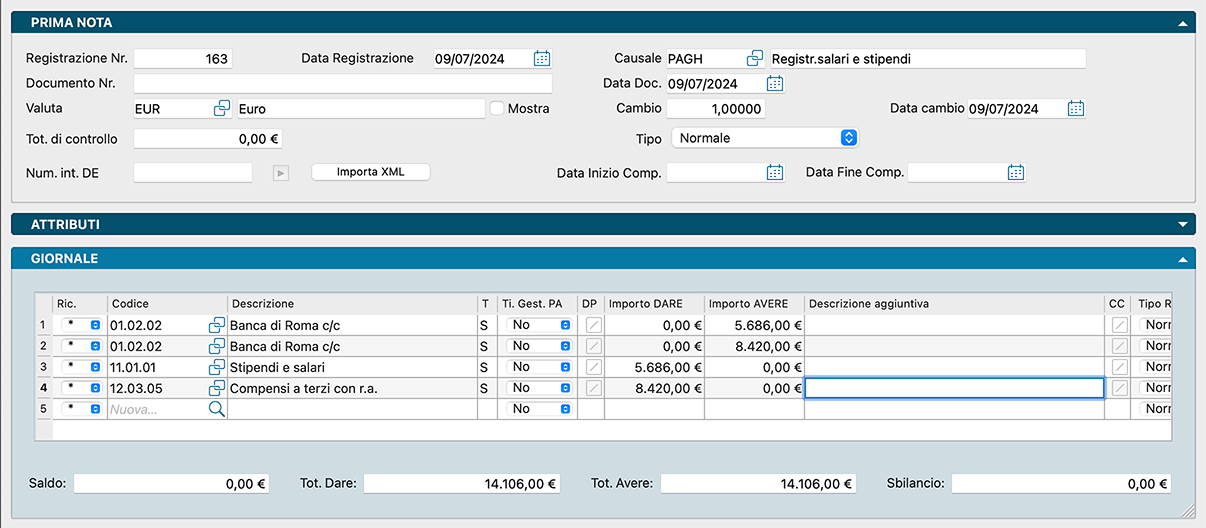Expand the ATTRIBUTI section
Screen dimensions: 1206x528
(1183, 224)
